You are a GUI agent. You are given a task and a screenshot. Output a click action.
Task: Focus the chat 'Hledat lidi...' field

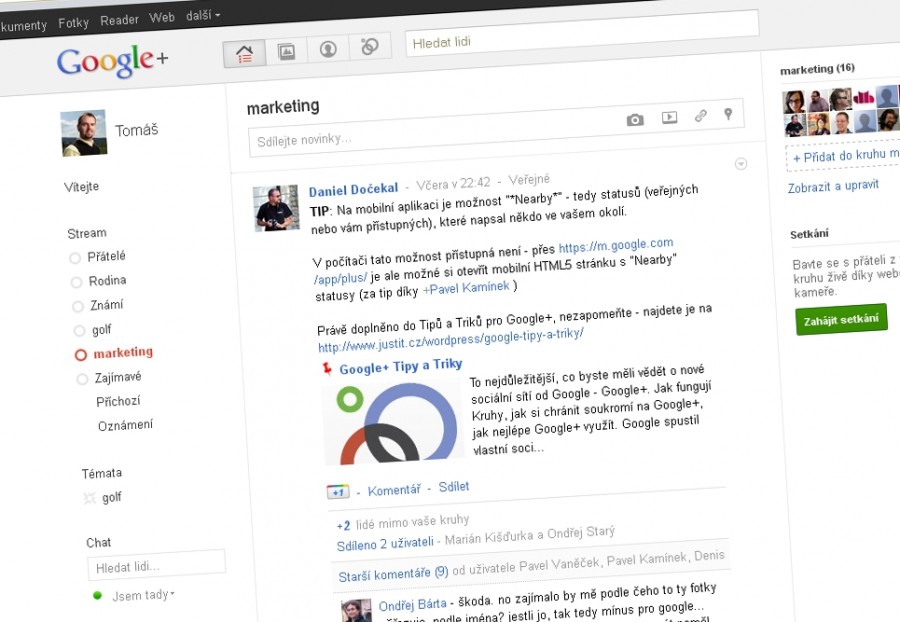click(156, 565)
